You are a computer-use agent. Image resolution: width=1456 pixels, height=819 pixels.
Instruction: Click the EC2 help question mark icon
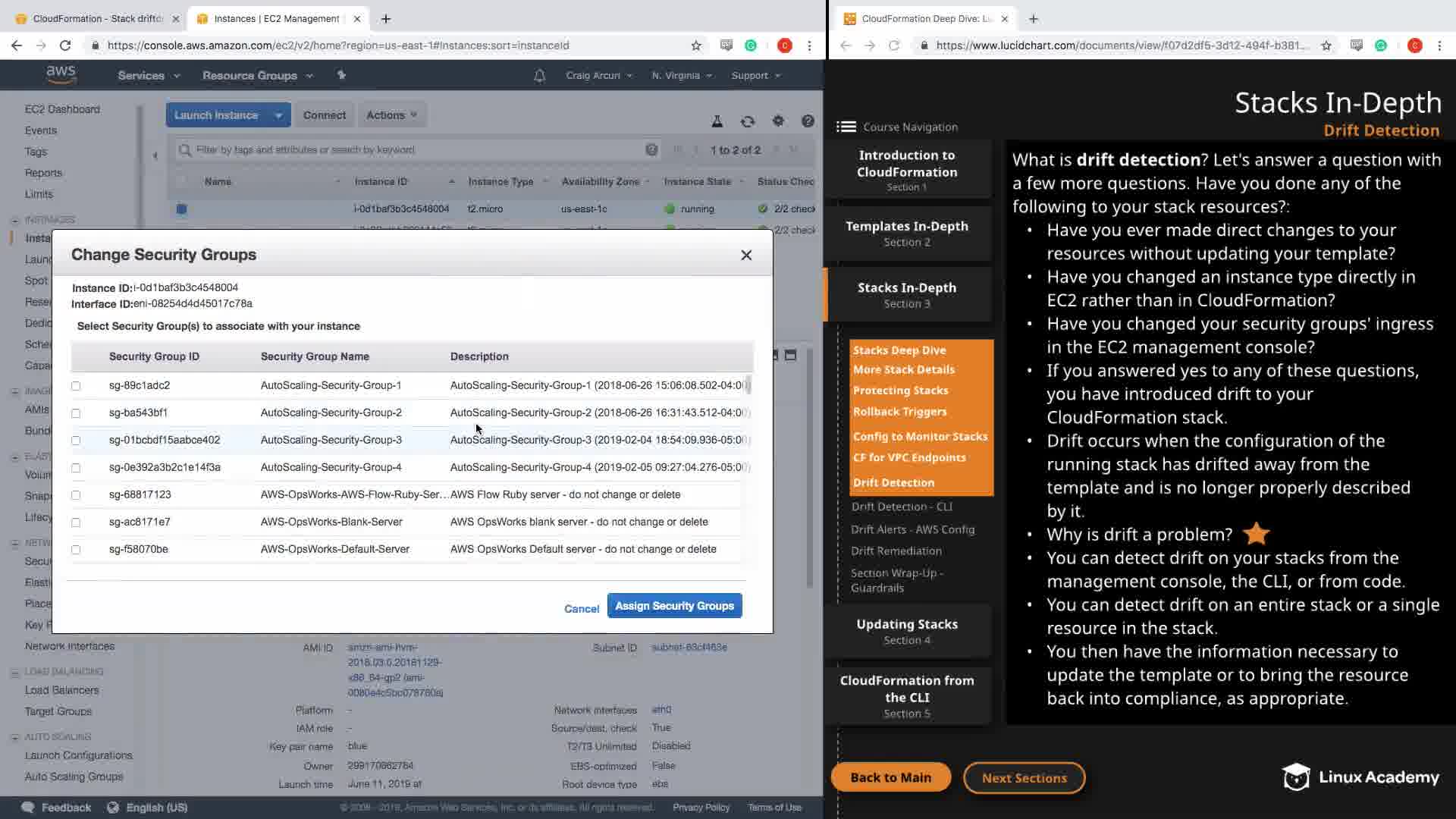click(808, 121)
